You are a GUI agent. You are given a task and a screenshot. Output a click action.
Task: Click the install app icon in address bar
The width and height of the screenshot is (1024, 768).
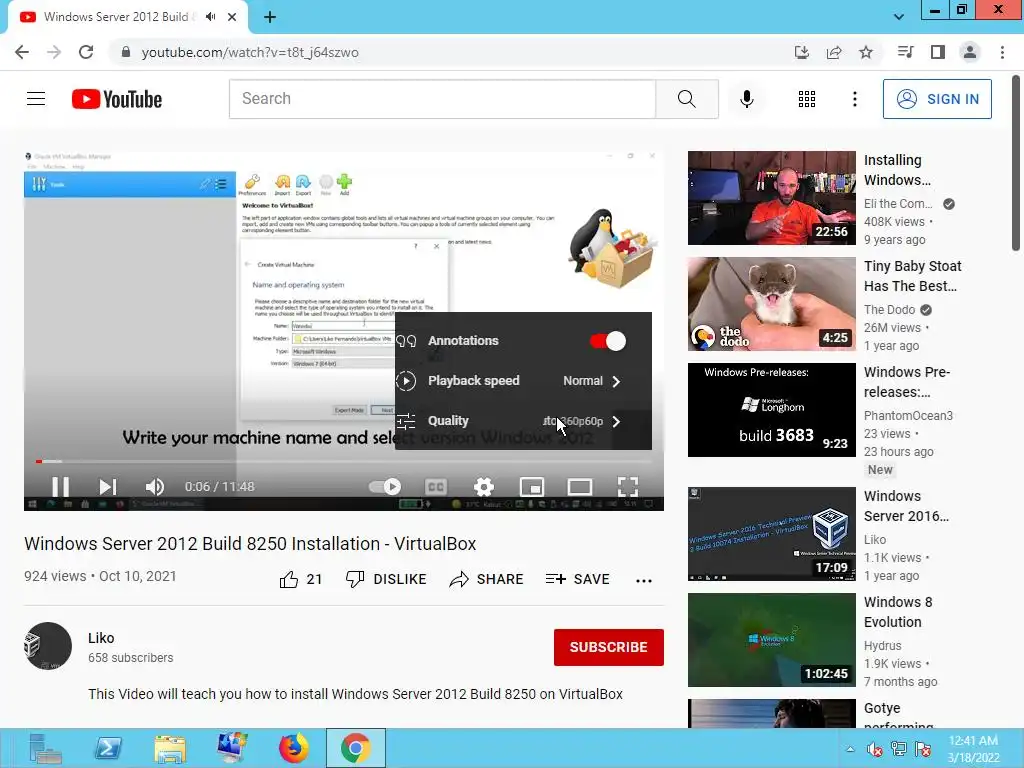coord(802,52)
